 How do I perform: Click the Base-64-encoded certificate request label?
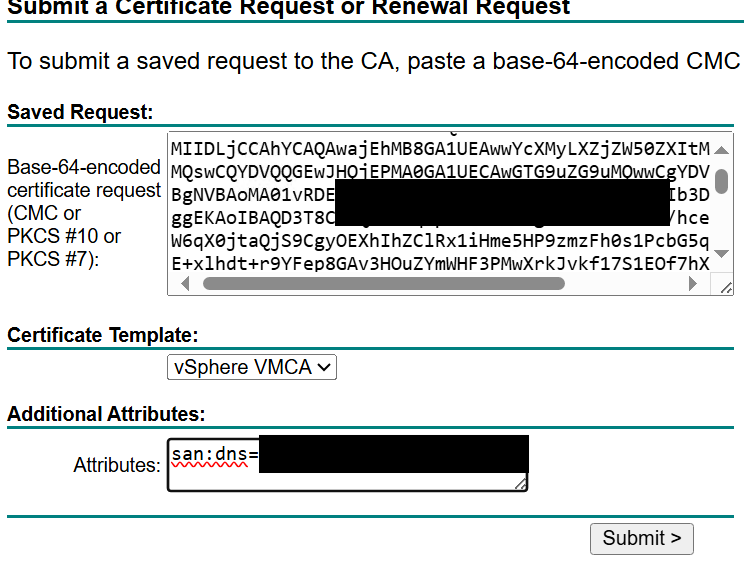(x=84, y=213)
